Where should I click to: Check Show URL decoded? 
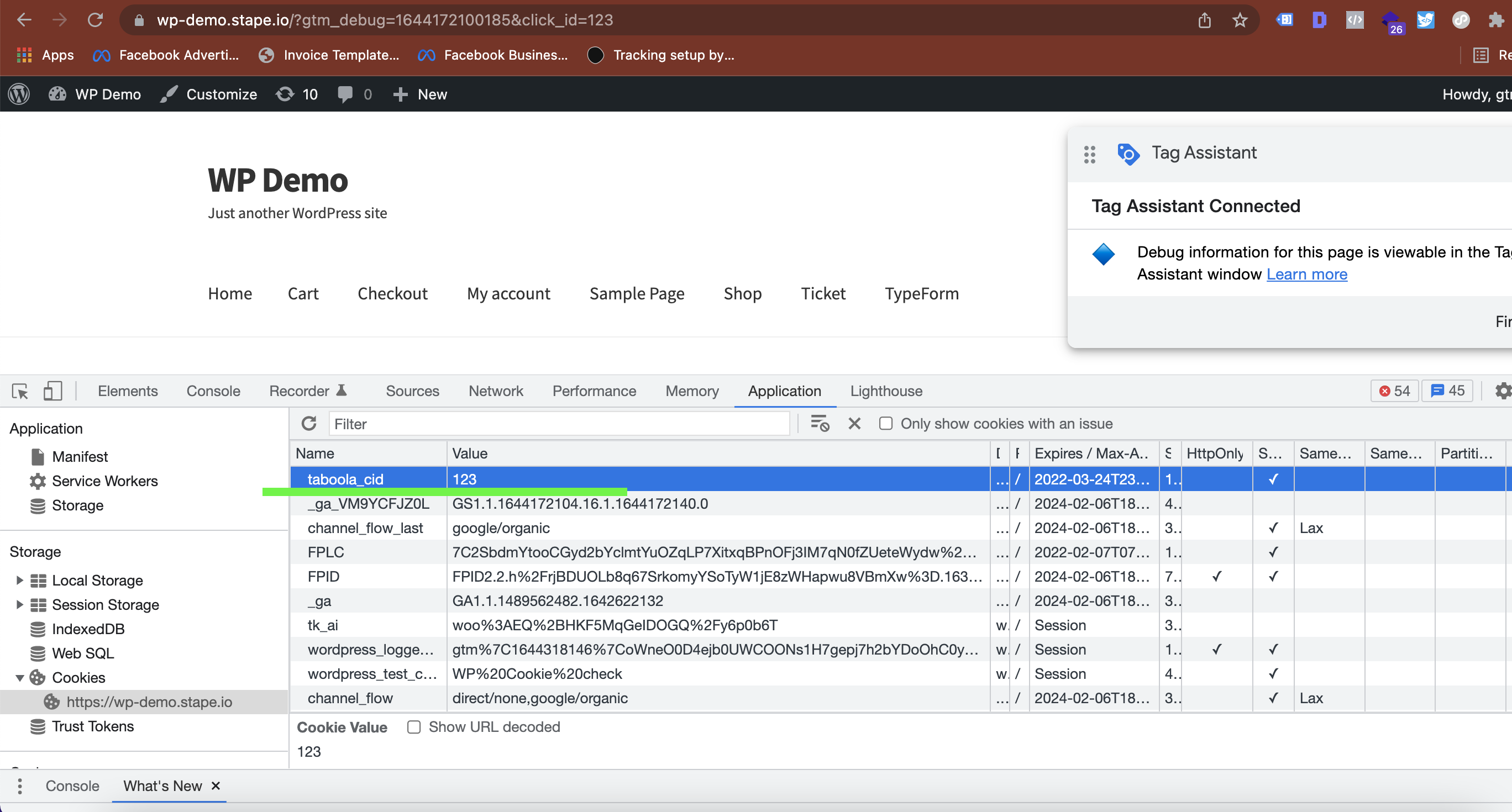click(x=414, y=727)
